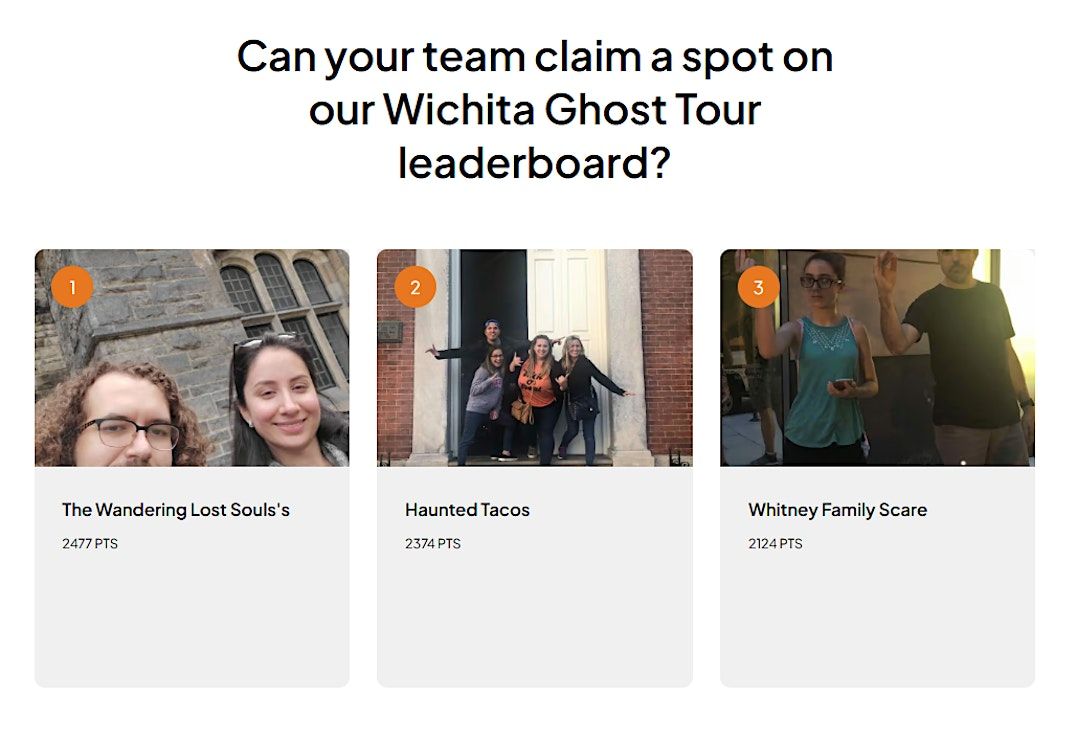Open the Haunted Tacos group photo
Image resolution: width=1070 pixels, height=740 pixels.
[x=534, y=358]
